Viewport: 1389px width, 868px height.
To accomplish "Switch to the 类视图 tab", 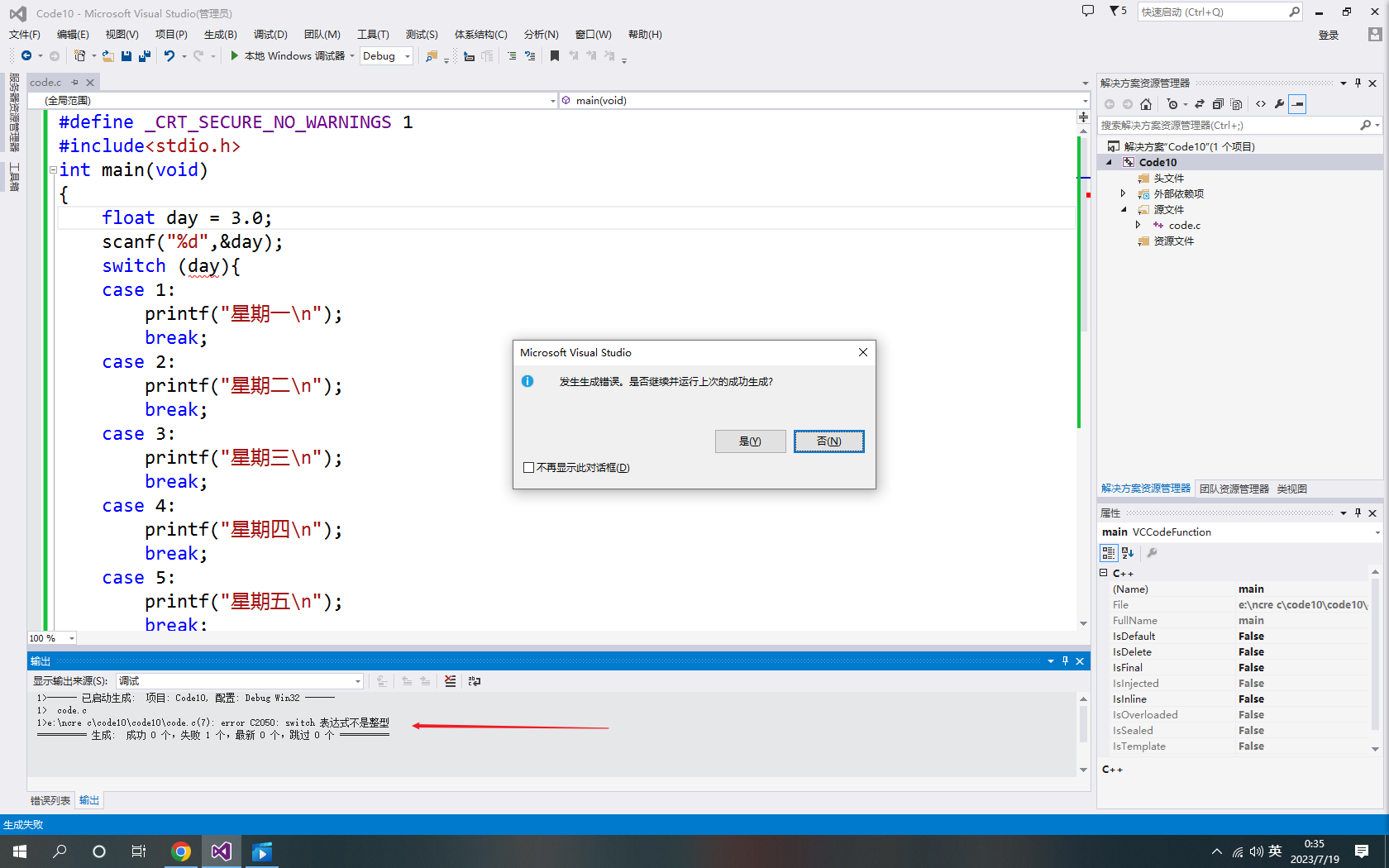I will coord(1292,489).
